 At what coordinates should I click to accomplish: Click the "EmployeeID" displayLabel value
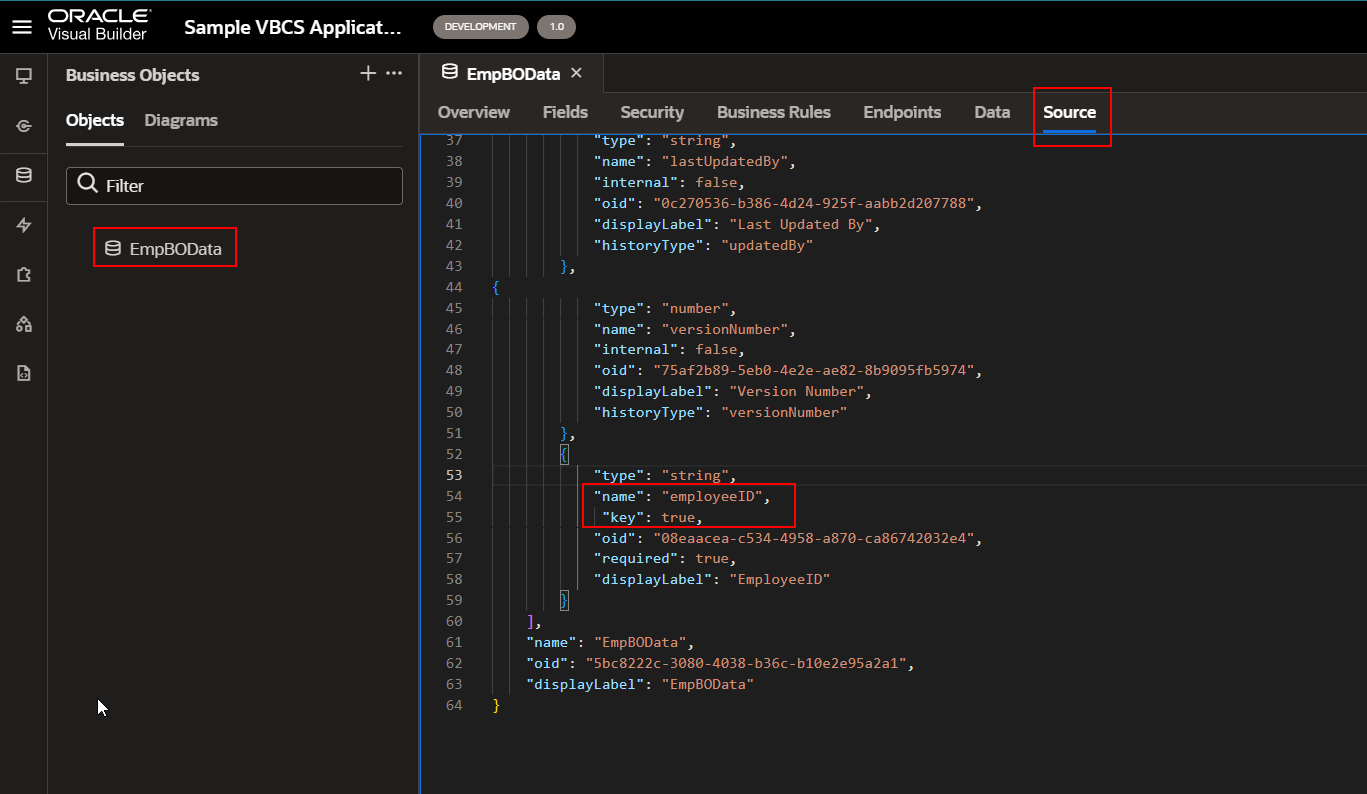pos(779,579)
